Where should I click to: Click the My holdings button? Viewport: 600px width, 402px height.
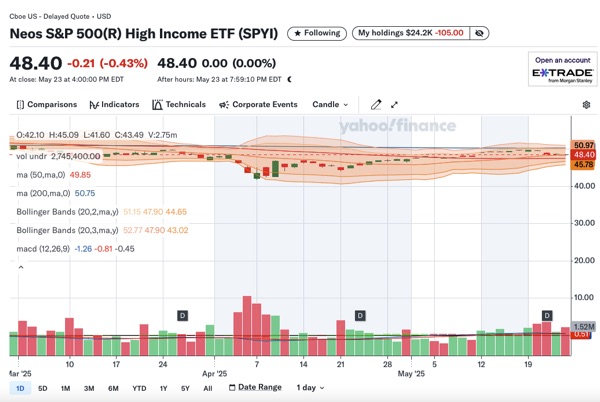pos(410,33)
